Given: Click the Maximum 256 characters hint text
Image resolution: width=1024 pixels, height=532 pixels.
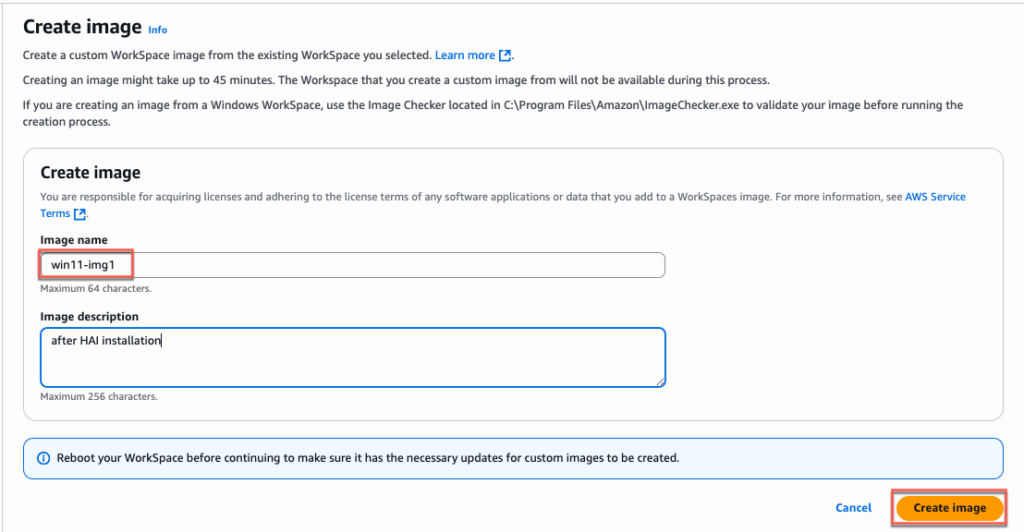Looking at the screenshot, I should tap(98, 397).
